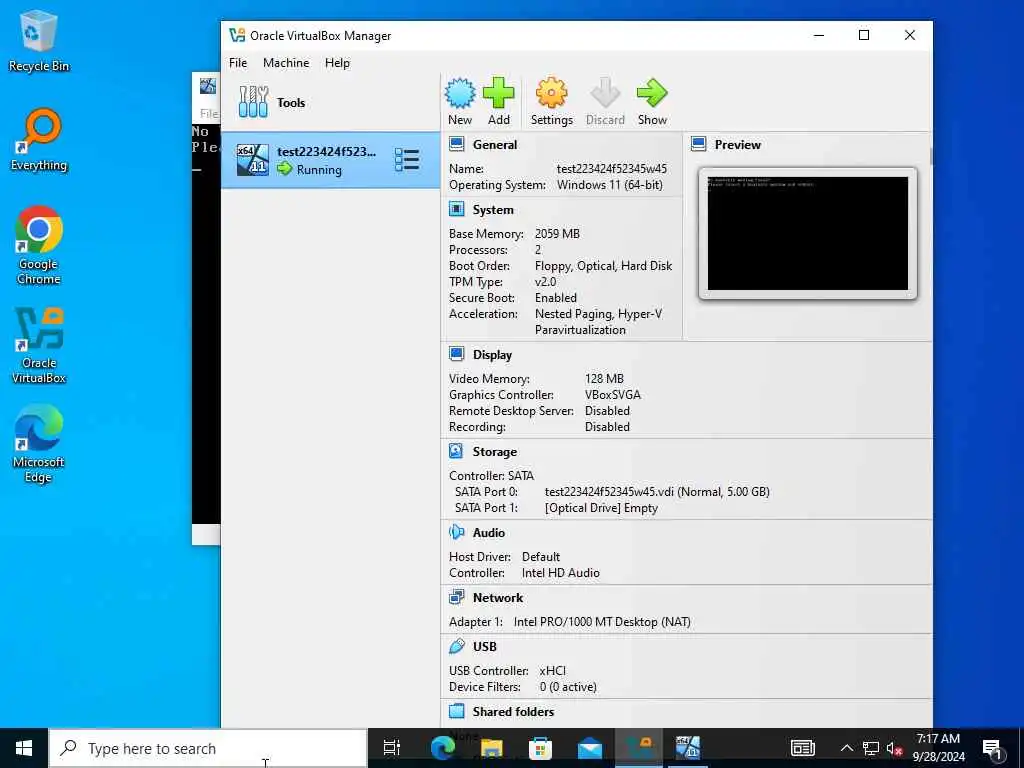Open the System settings header link
The width and height of the screenshot is (1024, 768).
coord(493,210)
